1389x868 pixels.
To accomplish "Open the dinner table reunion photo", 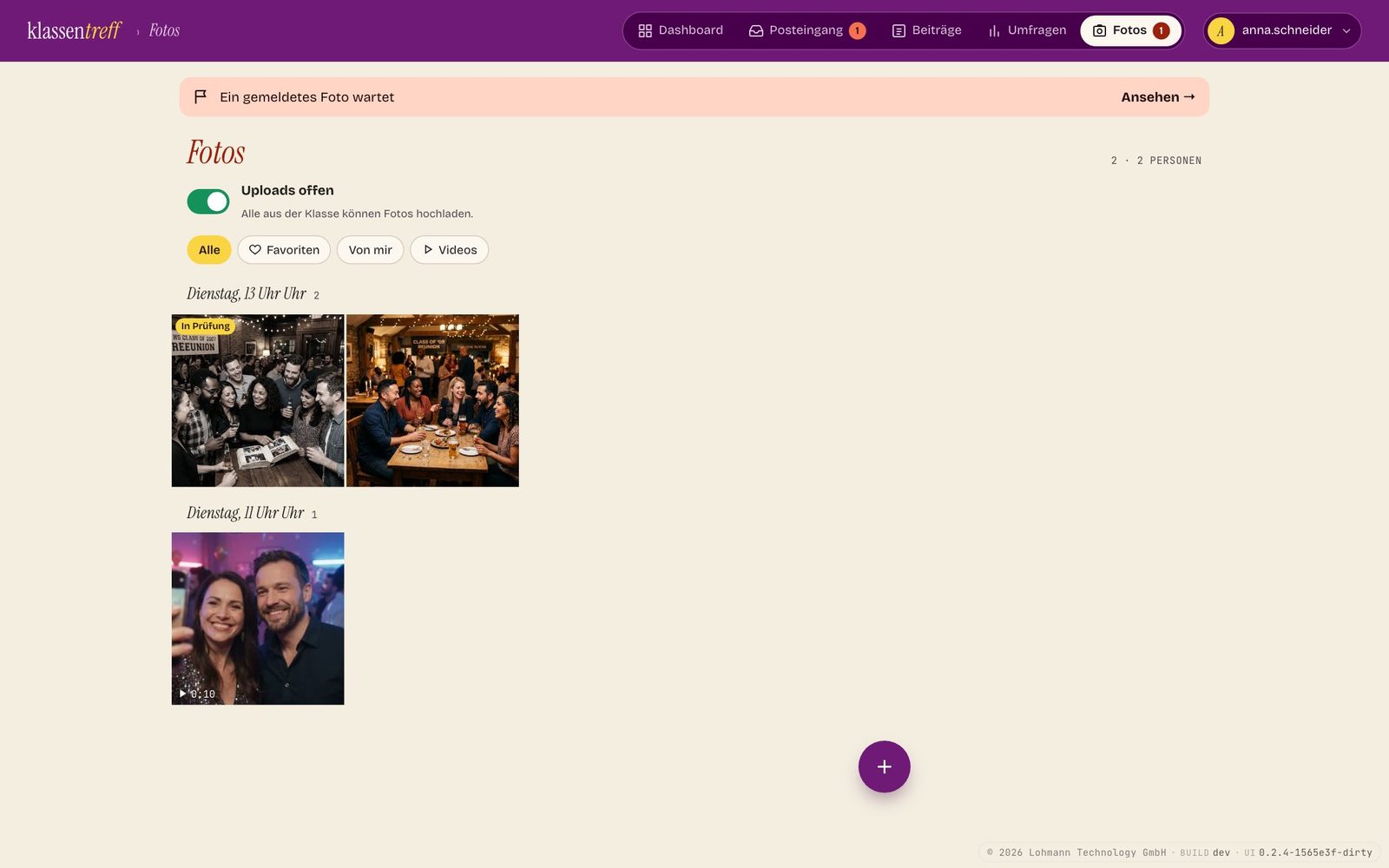I will 432,400.
